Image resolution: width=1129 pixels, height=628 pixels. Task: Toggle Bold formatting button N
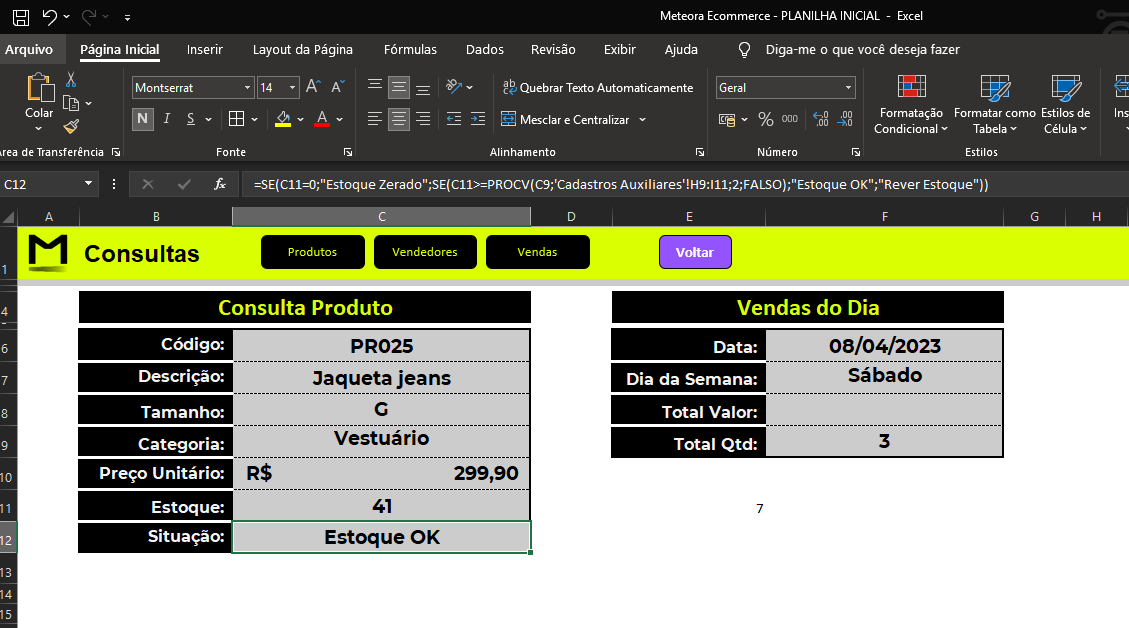click(143, 119)
